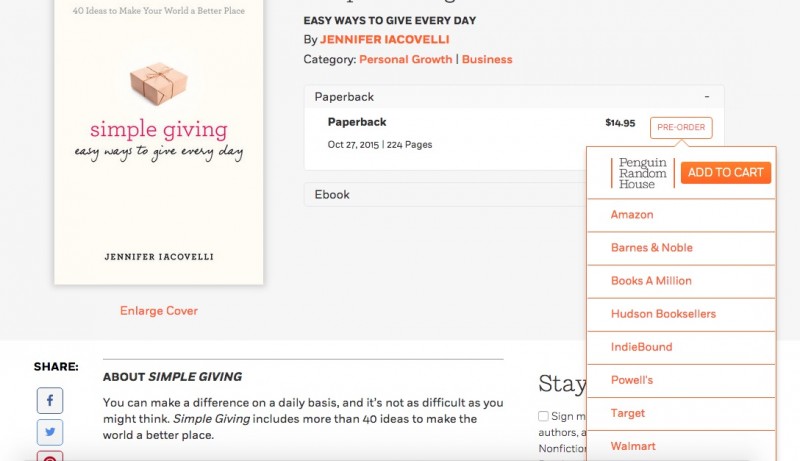Click the Enlarge Cover link
800x461 pixels.
tap(159, 311)
